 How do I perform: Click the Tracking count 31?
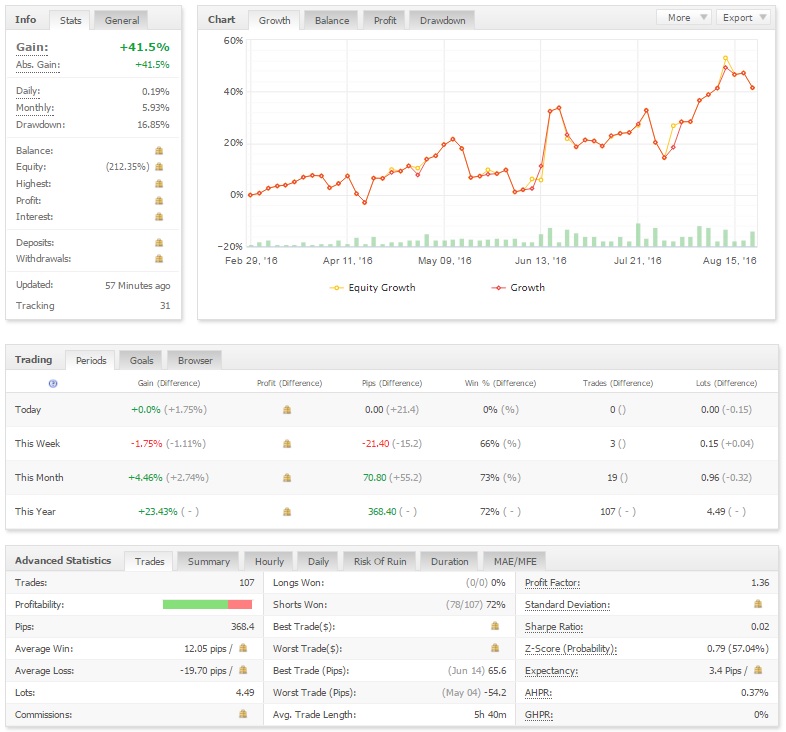[165, 306]
